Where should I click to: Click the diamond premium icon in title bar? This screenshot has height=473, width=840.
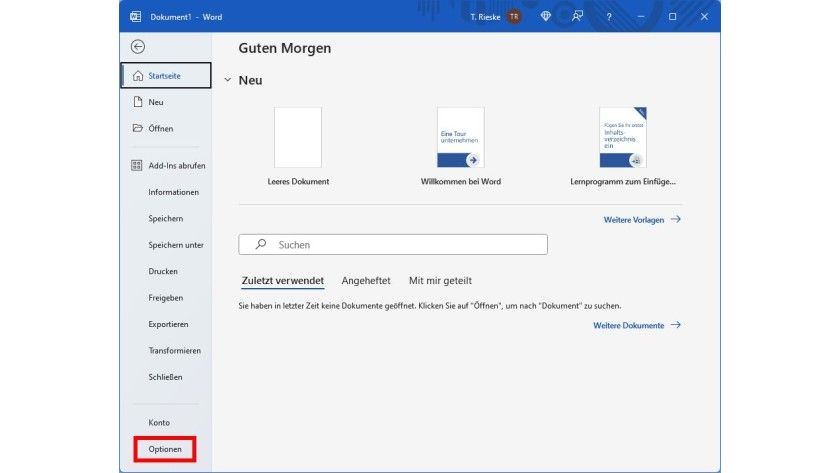tap(545, 17)
